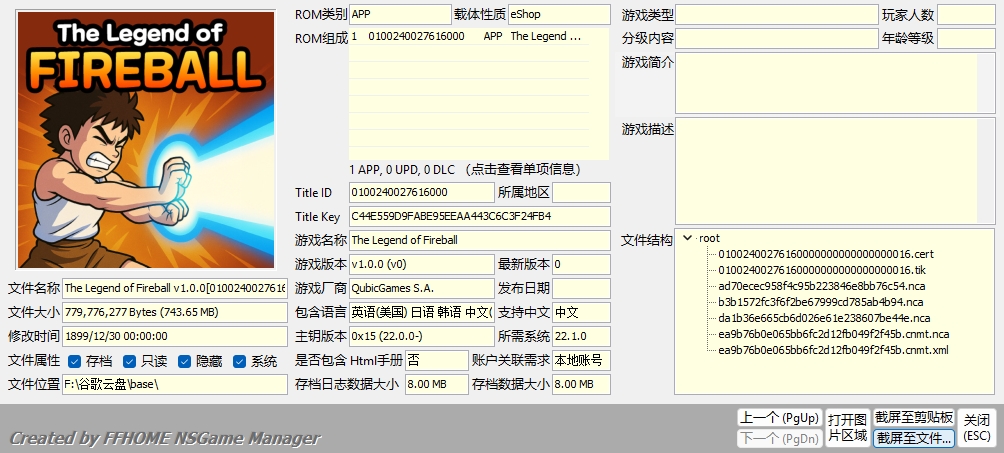Click the 最新版本 field showing 0
Image resolution: width=1004 pixels, height=453 pixels.
(x=581, y=264)
